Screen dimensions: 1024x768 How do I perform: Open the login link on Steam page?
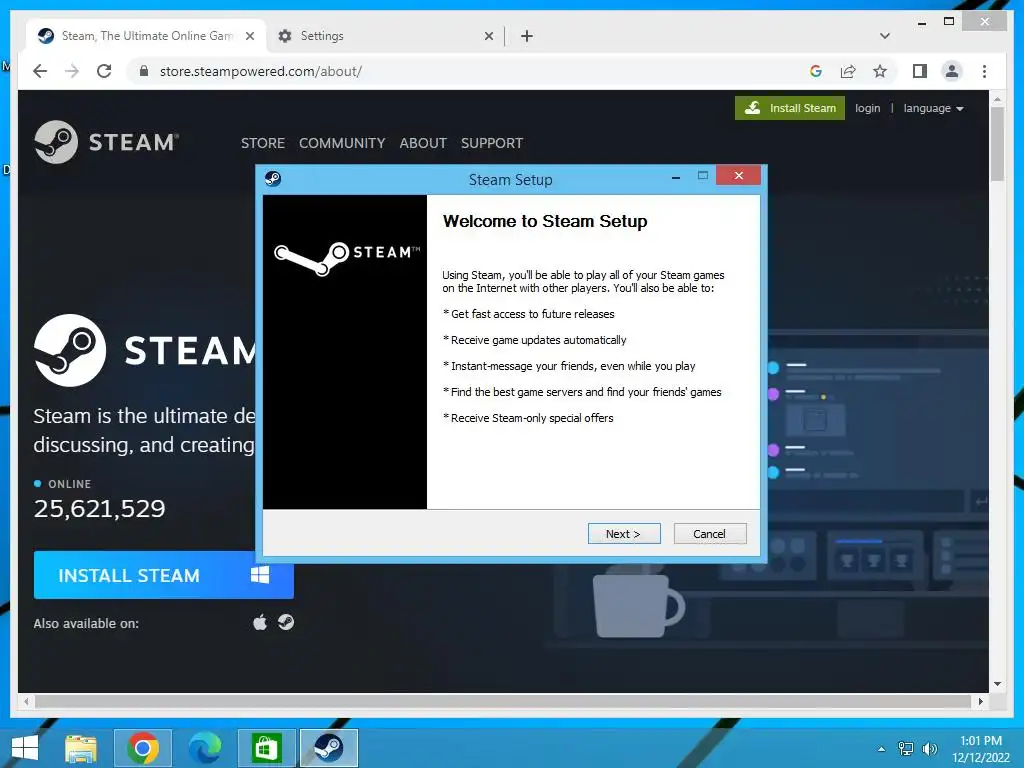(x=867, y=108)
